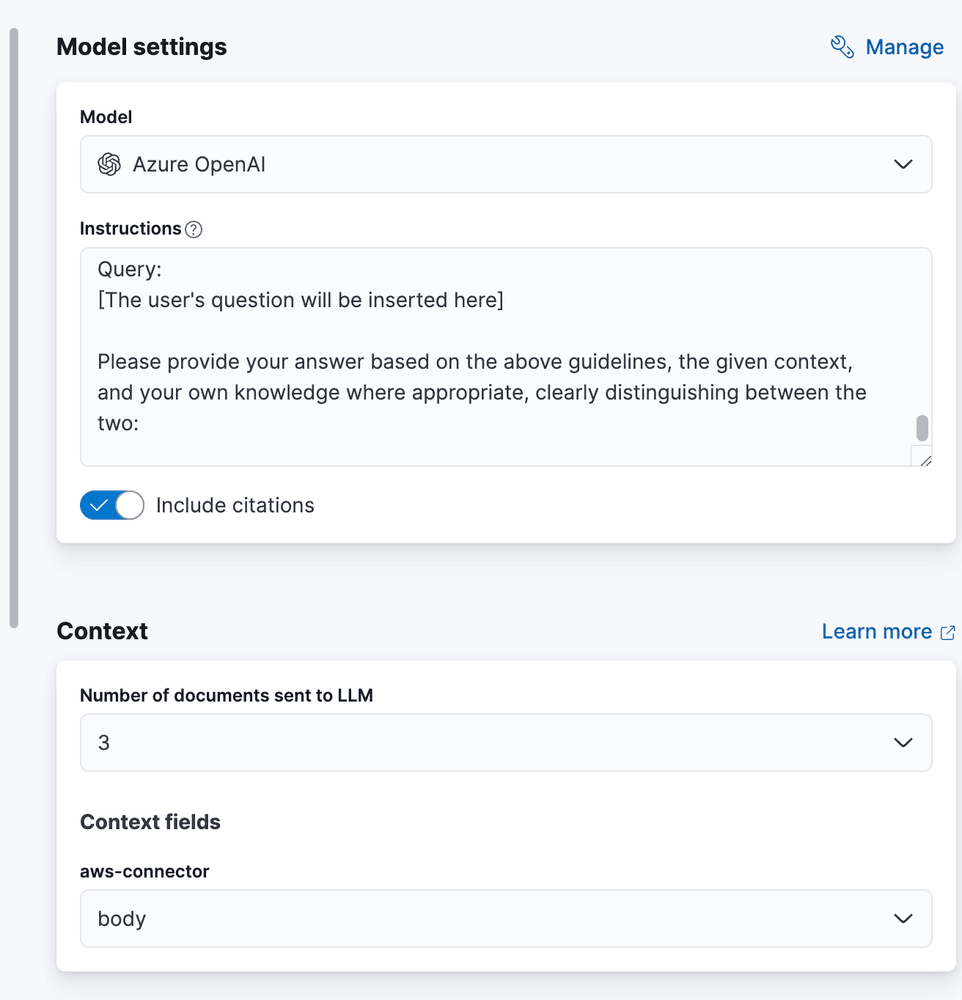This screenshot has height=1000, width=962.
Task: Click the Instructions box scrollbar thumb
Action: (x=922, y=428)
